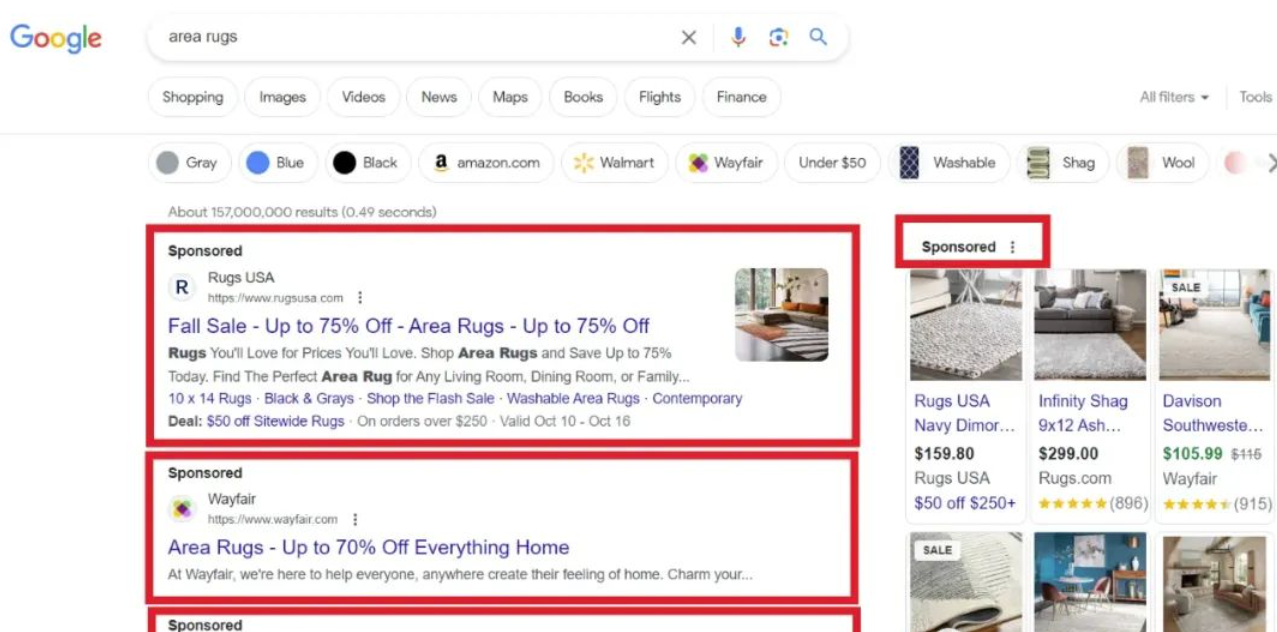Open three-dot menu beside Sponsored shopping label

pos(1012,247)
